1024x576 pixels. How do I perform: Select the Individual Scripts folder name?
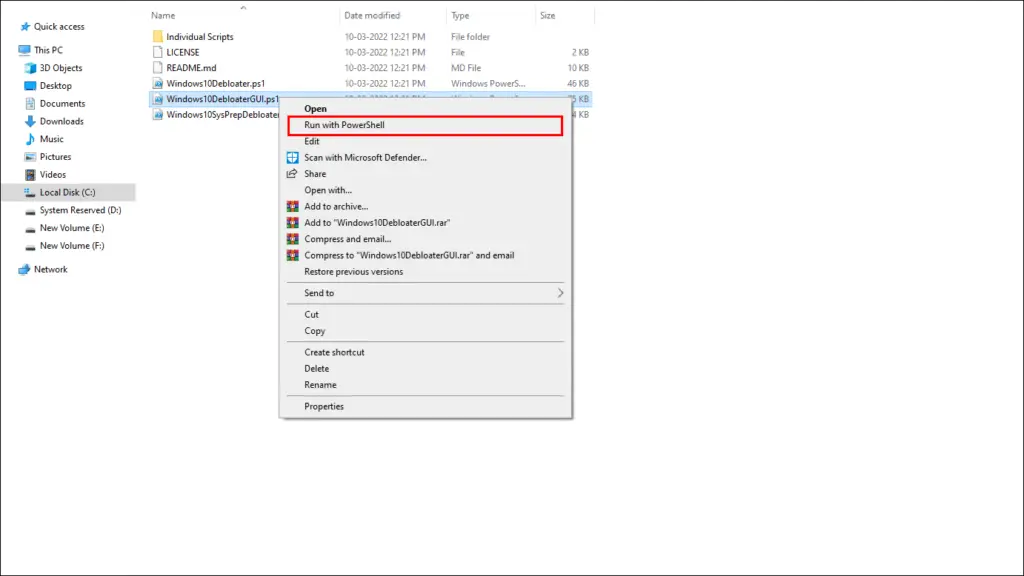(x=200, y=37)
